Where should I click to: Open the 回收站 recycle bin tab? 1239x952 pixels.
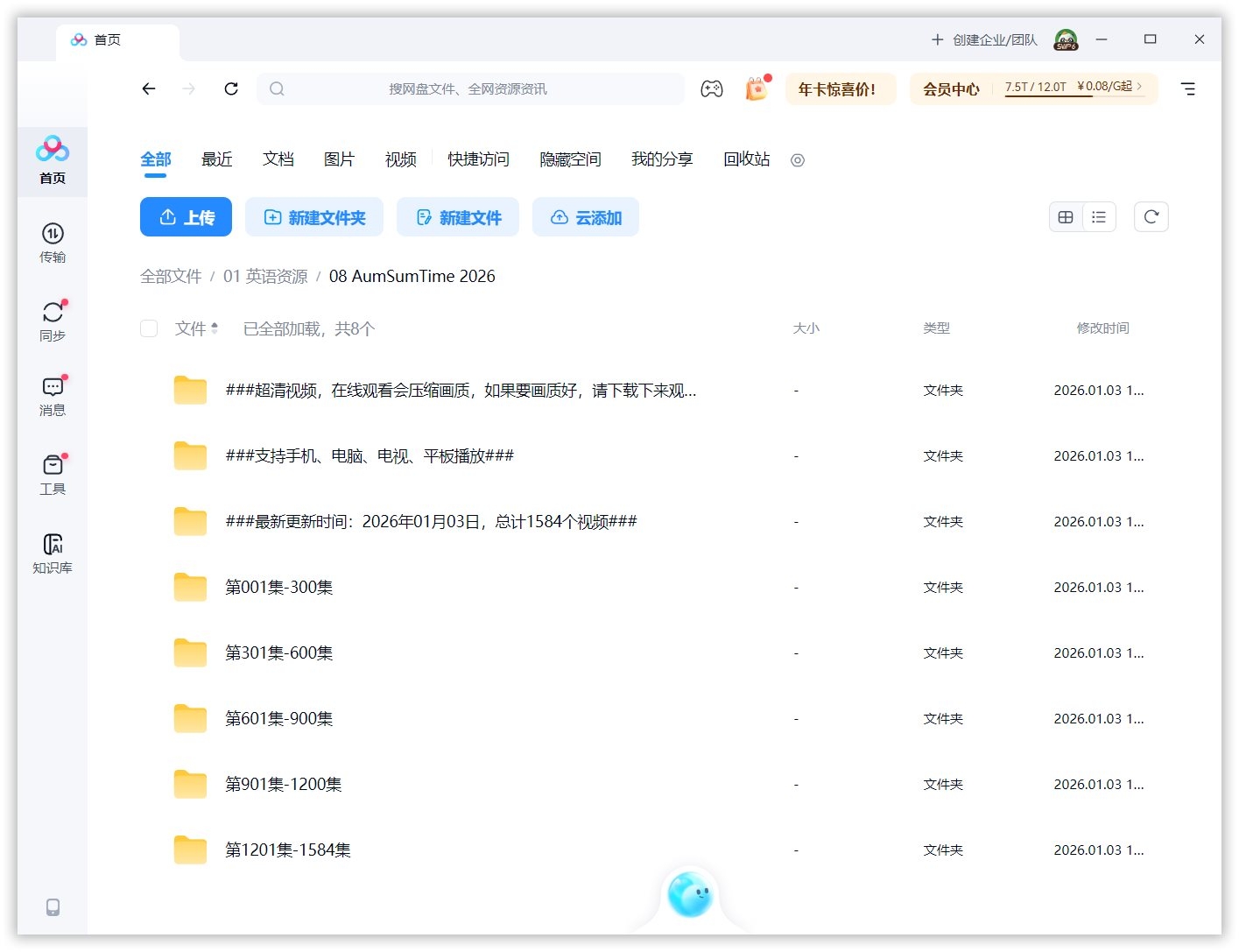point(745,159)
